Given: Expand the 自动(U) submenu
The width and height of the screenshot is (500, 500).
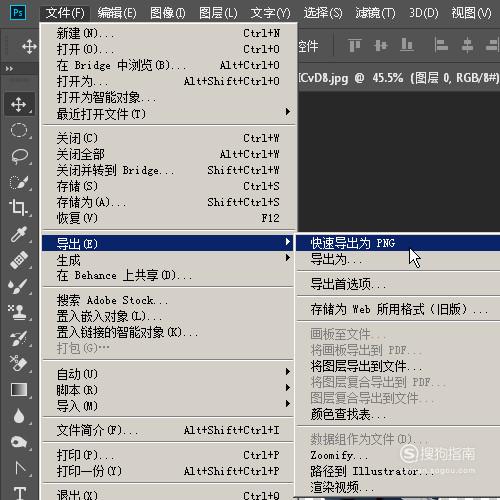Looking at the screenshot, I should (x=168, y=374).
